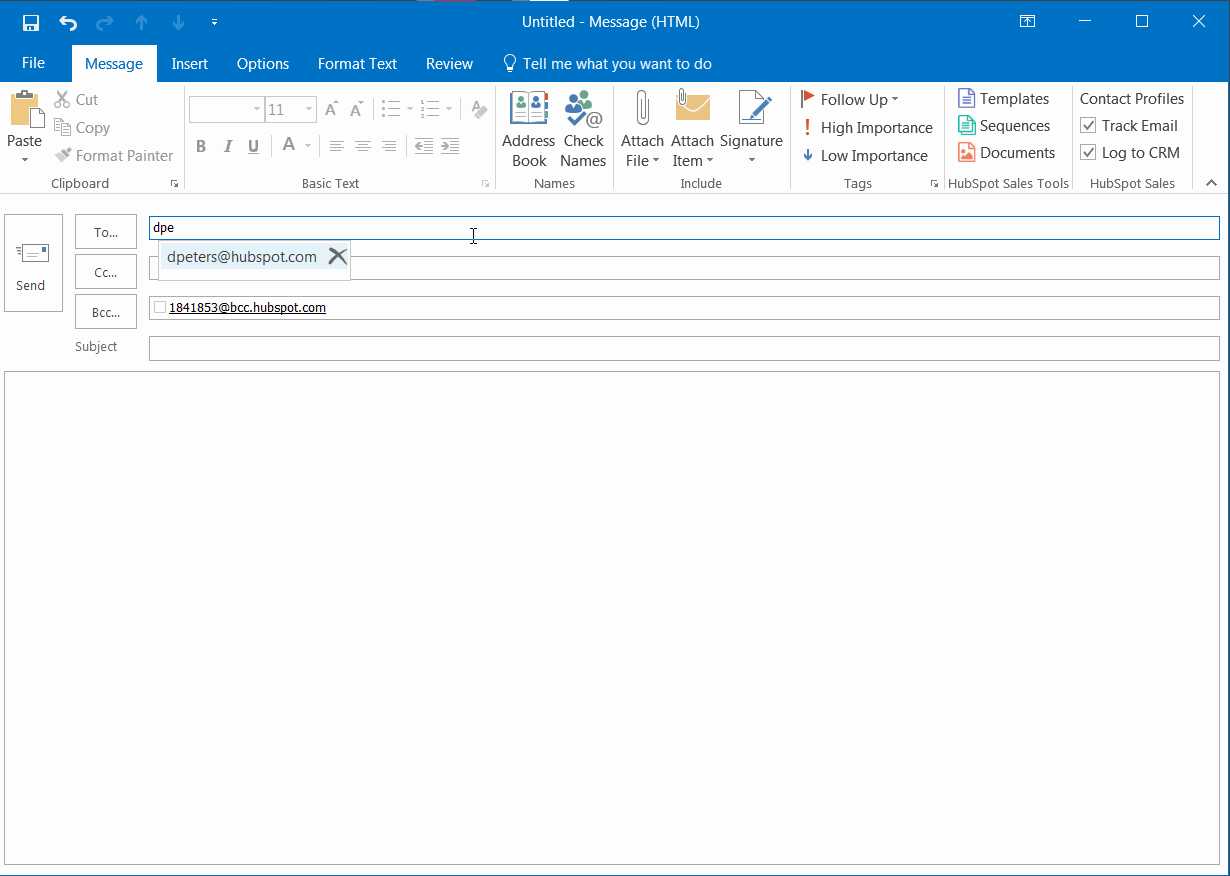Select the Format Painter brush
This screenshot has width=1230, height=876.
(x=113, y=155)
